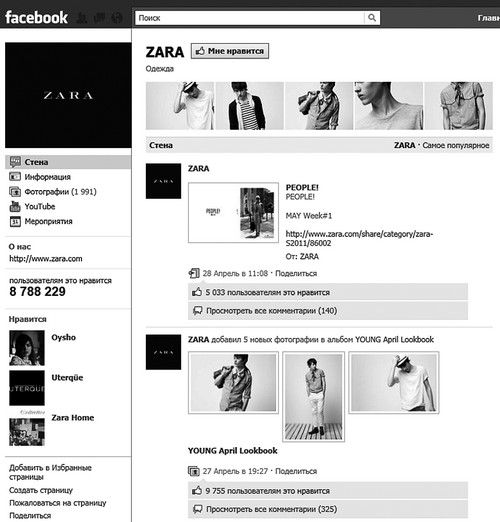This screenshot has width=500, height=522.
Task: Click the YouTube icon in sidebar
Action: (15, 207)
